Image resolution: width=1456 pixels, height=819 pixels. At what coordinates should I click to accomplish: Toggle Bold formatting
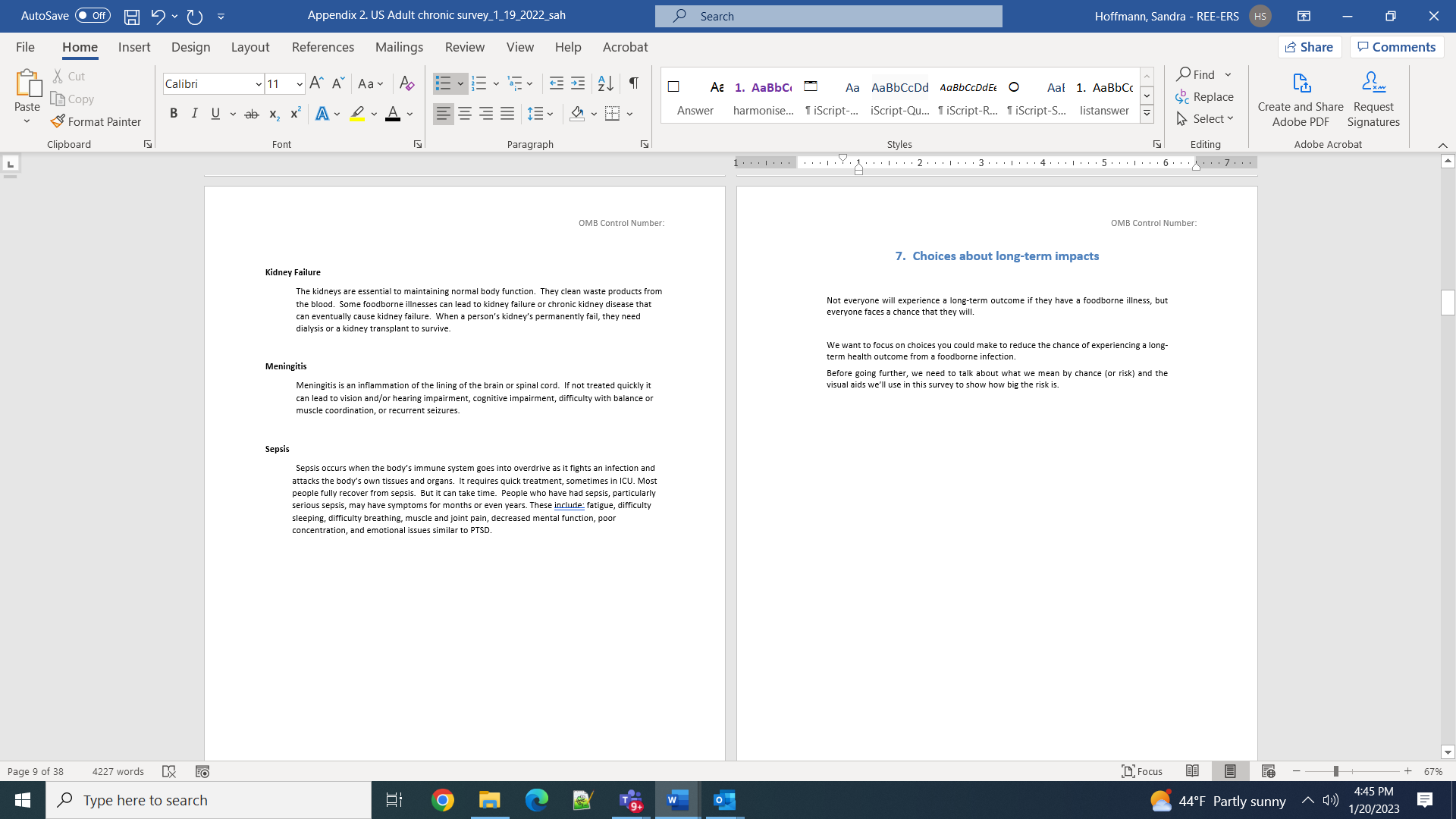point(174,114)
